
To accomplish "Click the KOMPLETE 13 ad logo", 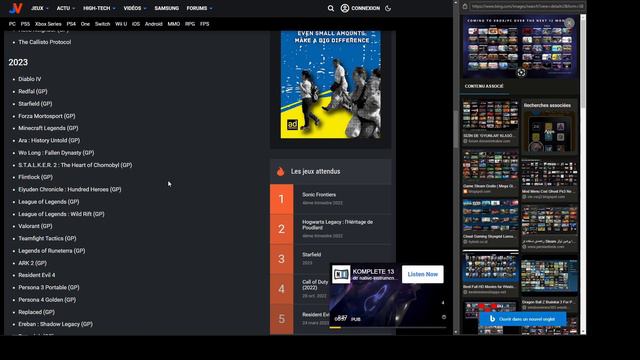I will point(341,274).
